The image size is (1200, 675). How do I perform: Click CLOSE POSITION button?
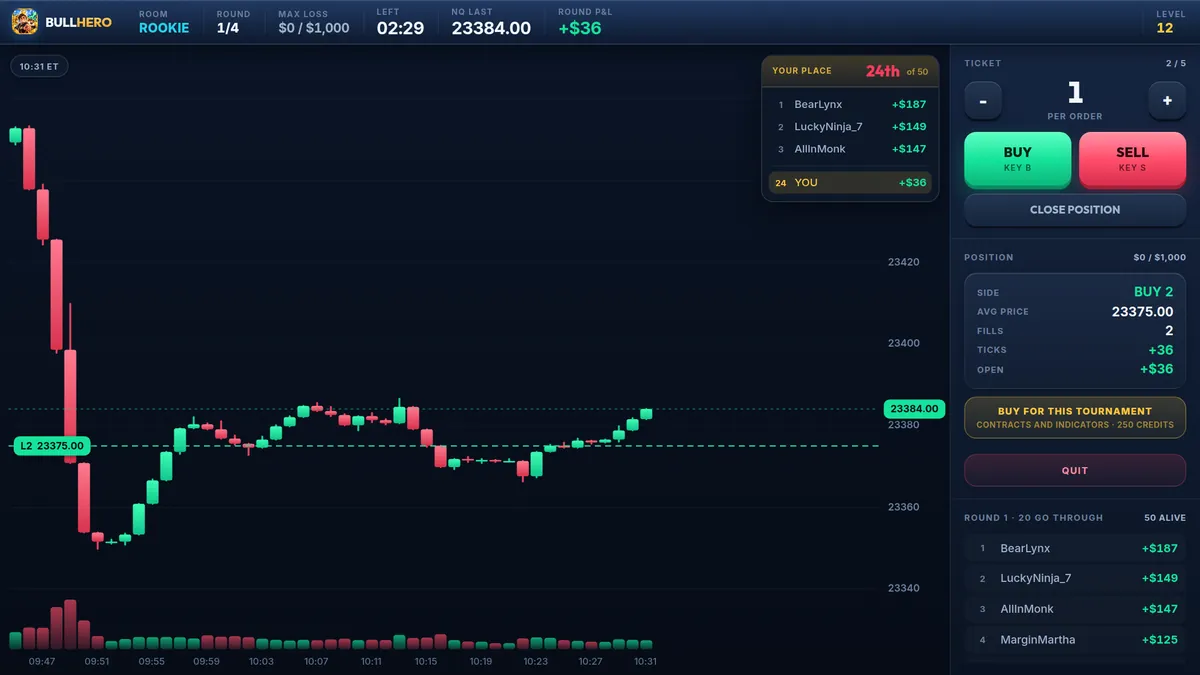pos(1075,210)
